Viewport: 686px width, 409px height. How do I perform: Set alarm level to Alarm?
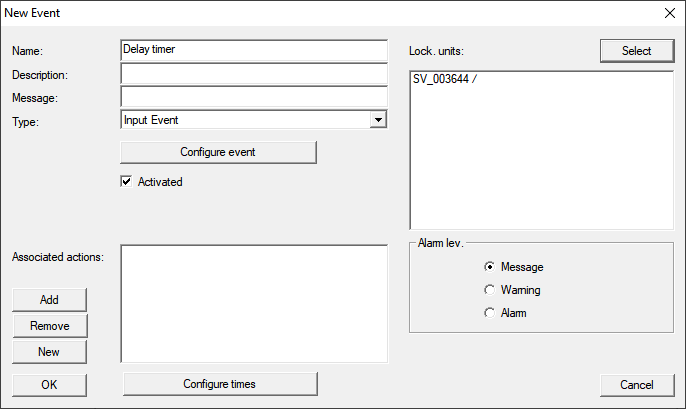coord(489,313)
